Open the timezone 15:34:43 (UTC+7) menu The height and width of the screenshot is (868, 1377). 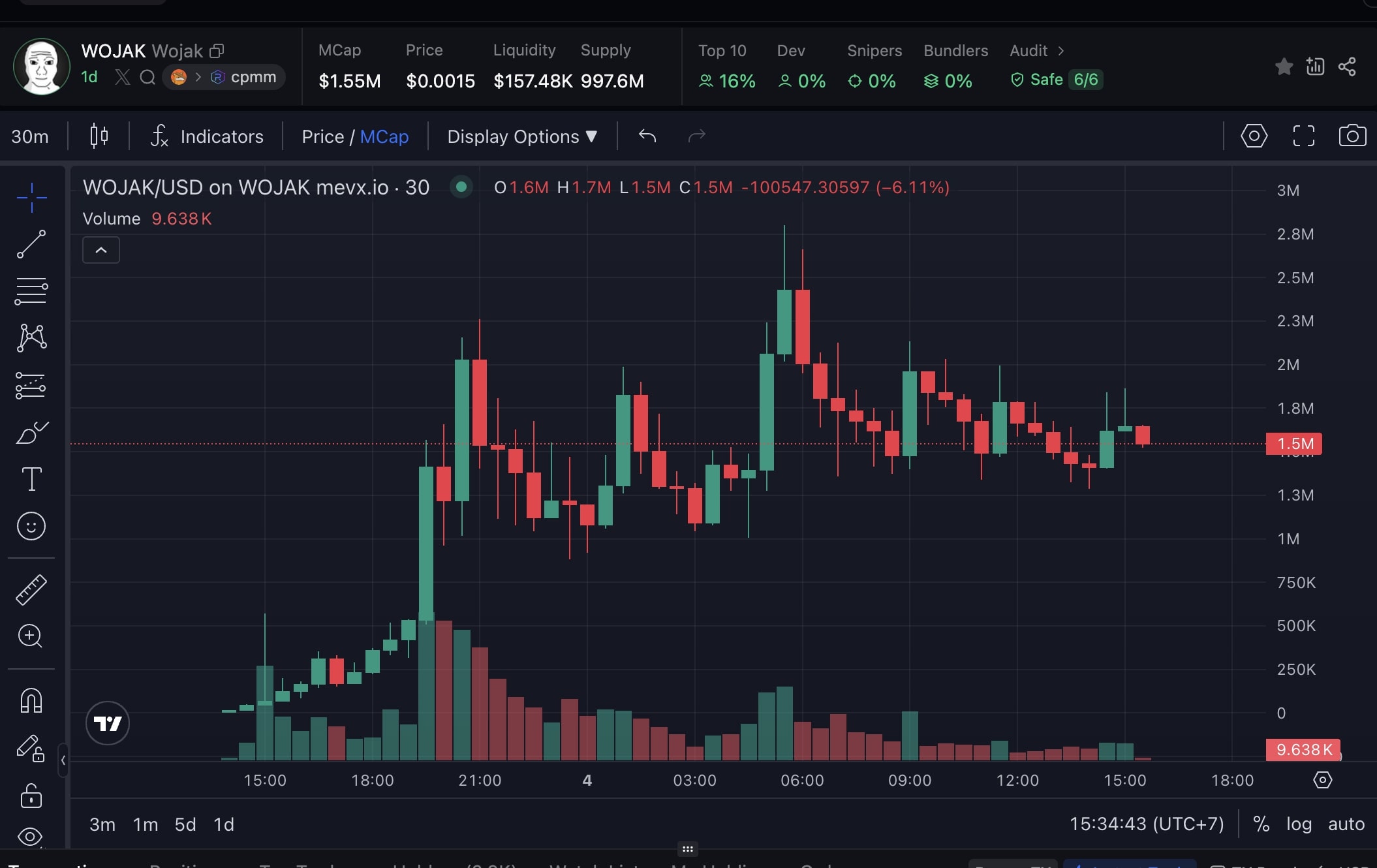(1147, 824)
